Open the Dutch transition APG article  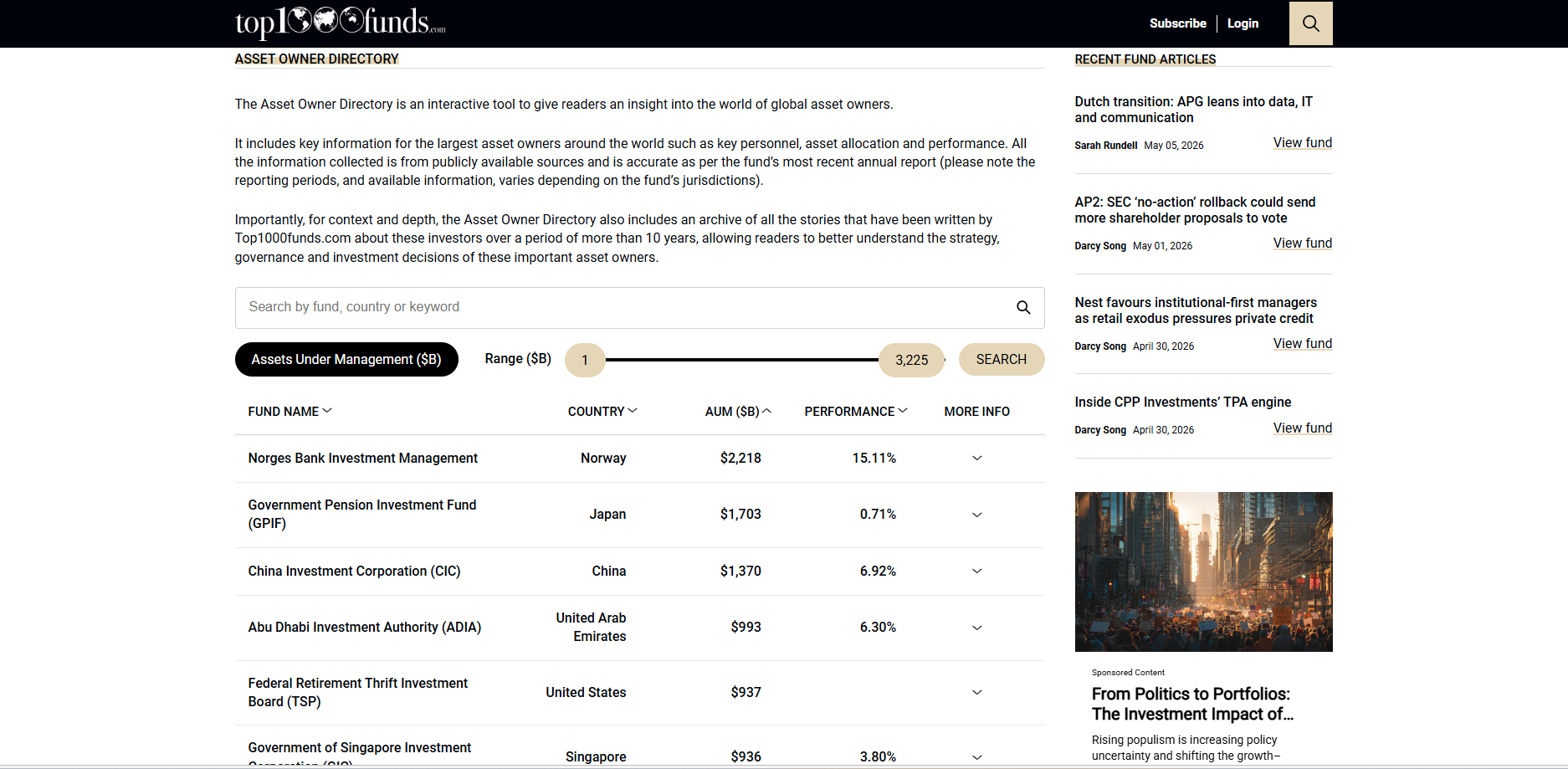click(1193, 110)
